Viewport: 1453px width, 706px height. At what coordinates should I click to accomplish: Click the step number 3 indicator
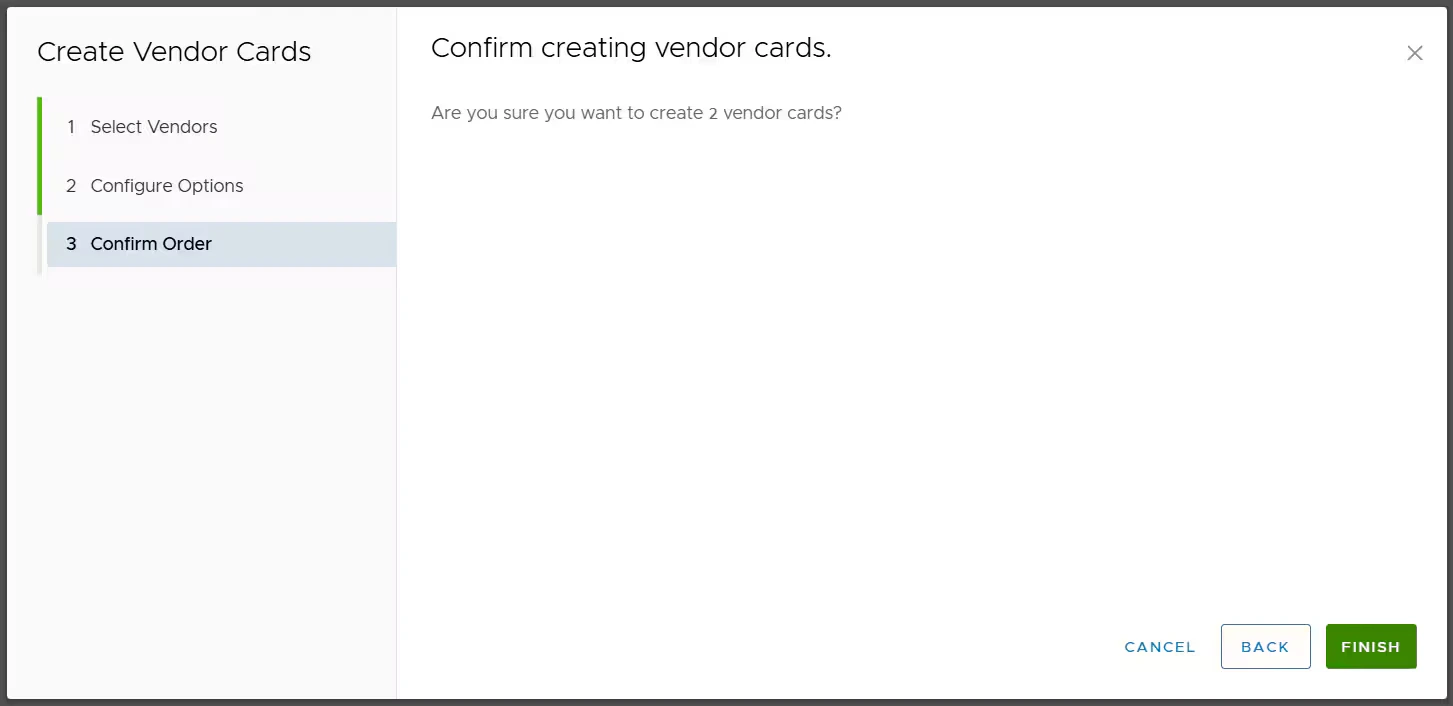[70, 244]
